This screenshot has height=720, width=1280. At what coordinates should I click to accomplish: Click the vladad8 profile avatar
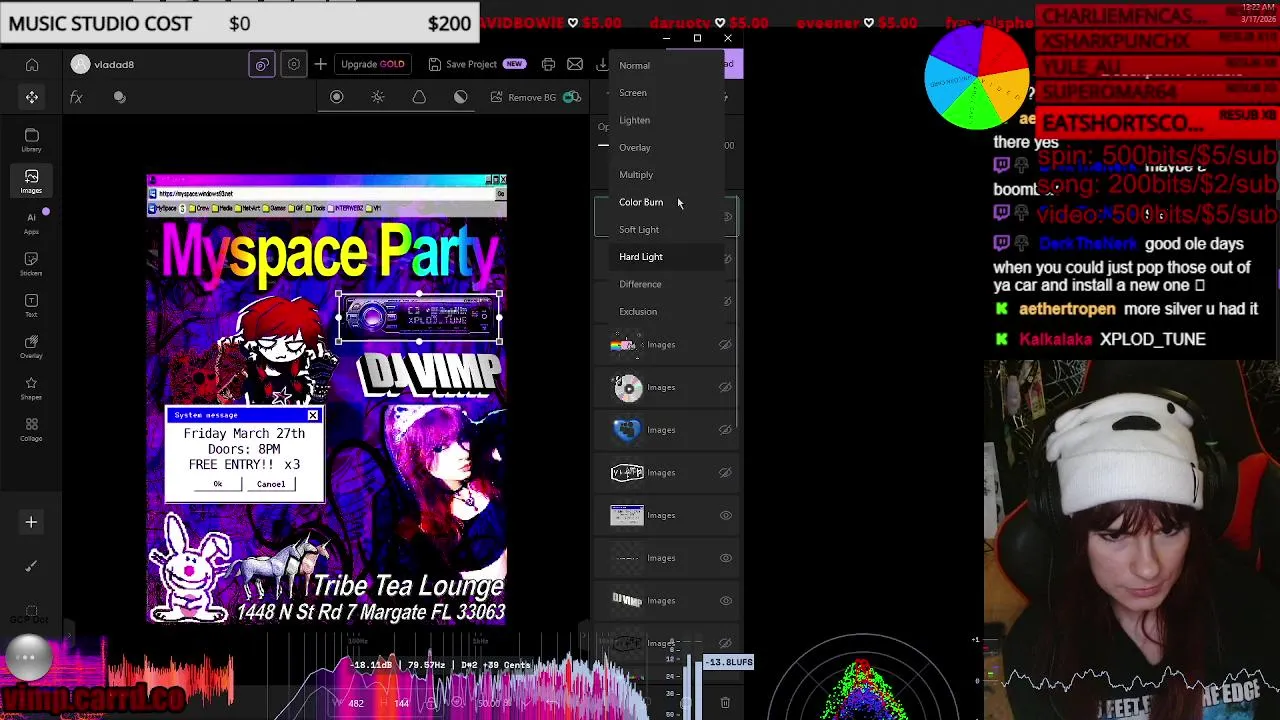80,64
